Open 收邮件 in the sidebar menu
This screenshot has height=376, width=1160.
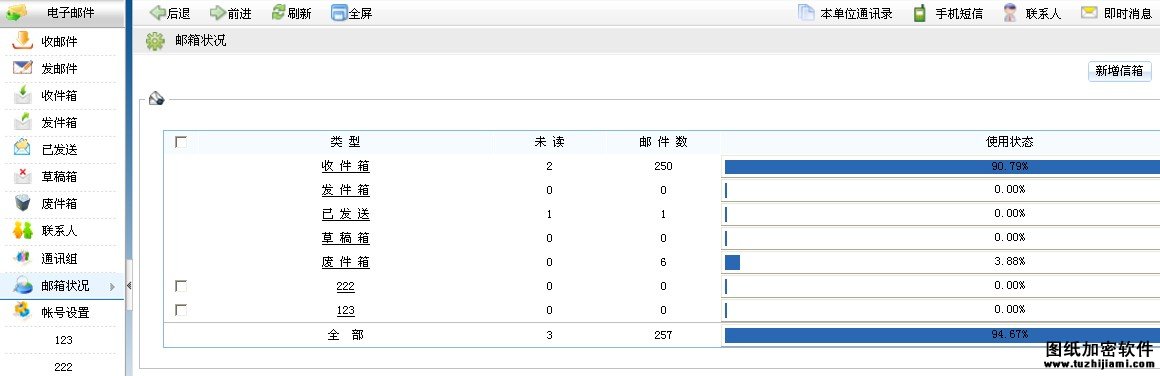point(59,41)
